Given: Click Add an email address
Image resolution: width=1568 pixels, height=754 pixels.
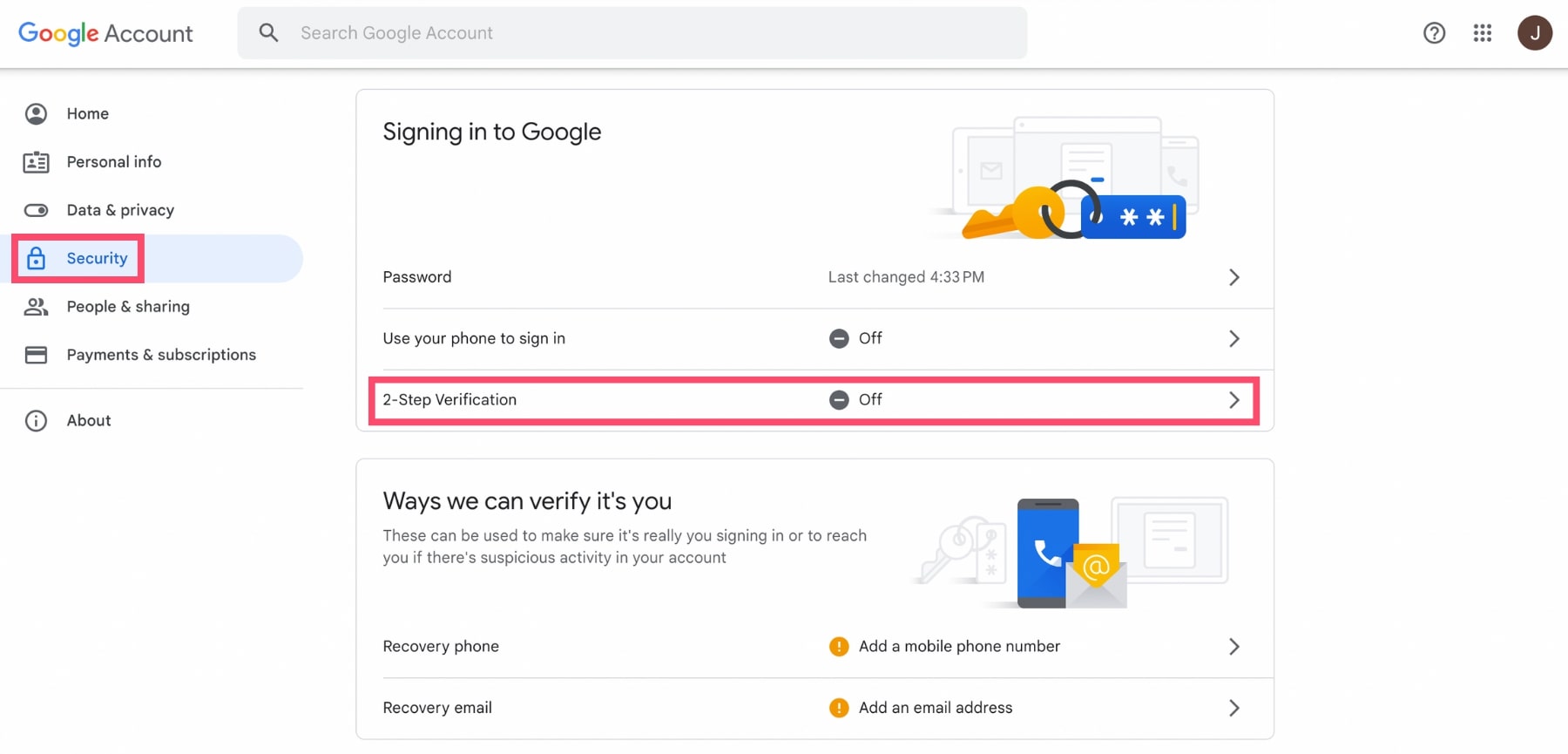Looking at the screenshot, I should pyautogui.click(x=935, y=708).
